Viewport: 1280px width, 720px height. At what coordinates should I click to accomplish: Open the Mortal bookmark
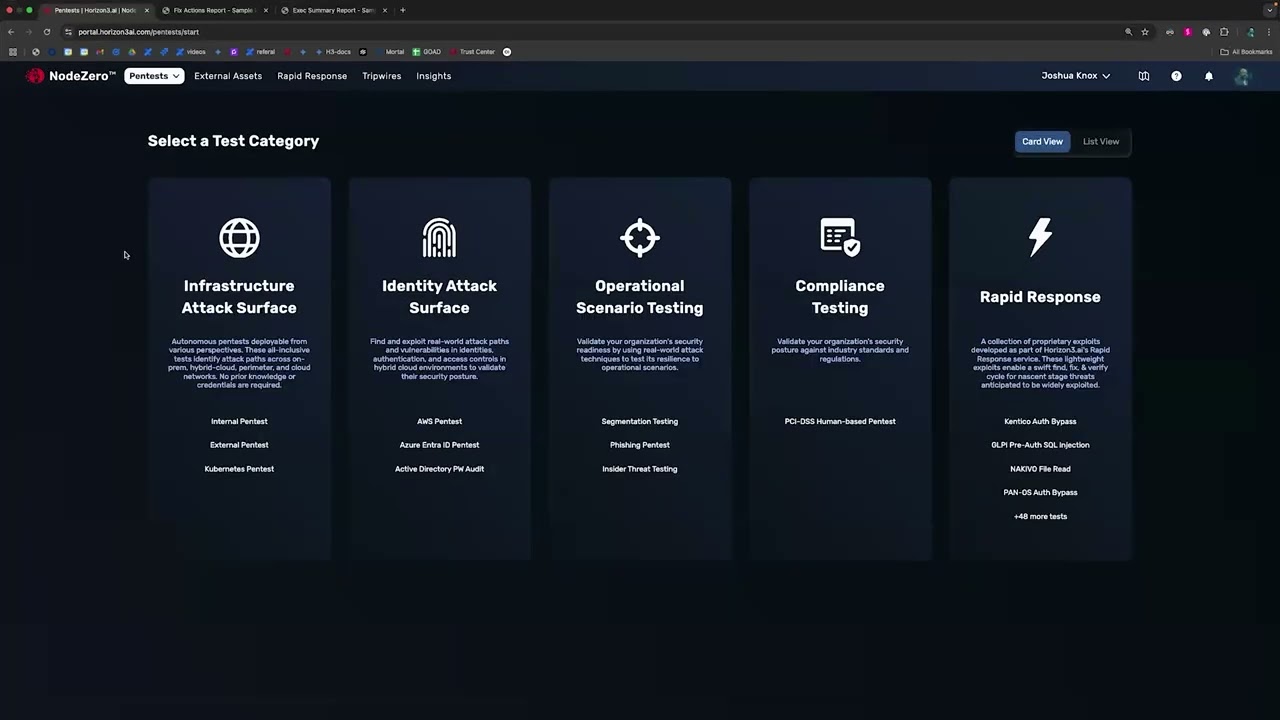pyautogui.click(x=389, y=52)
